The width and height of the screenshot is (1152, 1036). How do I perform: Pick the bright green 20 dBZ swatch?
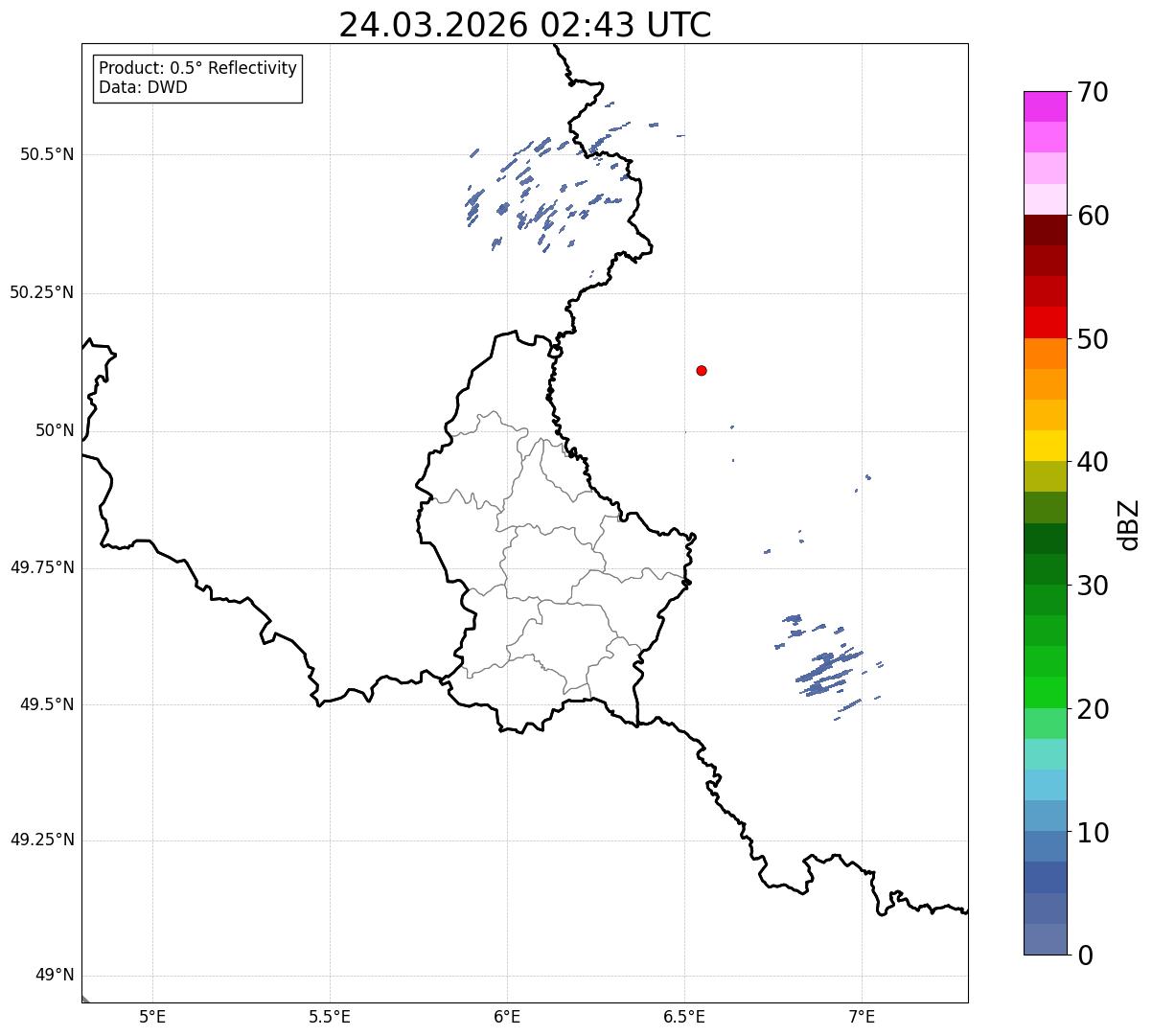pyautogui.click(x=1045, y=693)
